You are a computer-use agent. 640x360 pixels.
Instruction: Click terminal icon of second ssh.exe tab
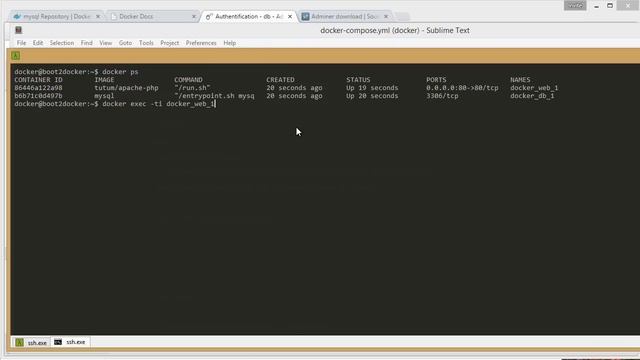[x=58, y=342]
